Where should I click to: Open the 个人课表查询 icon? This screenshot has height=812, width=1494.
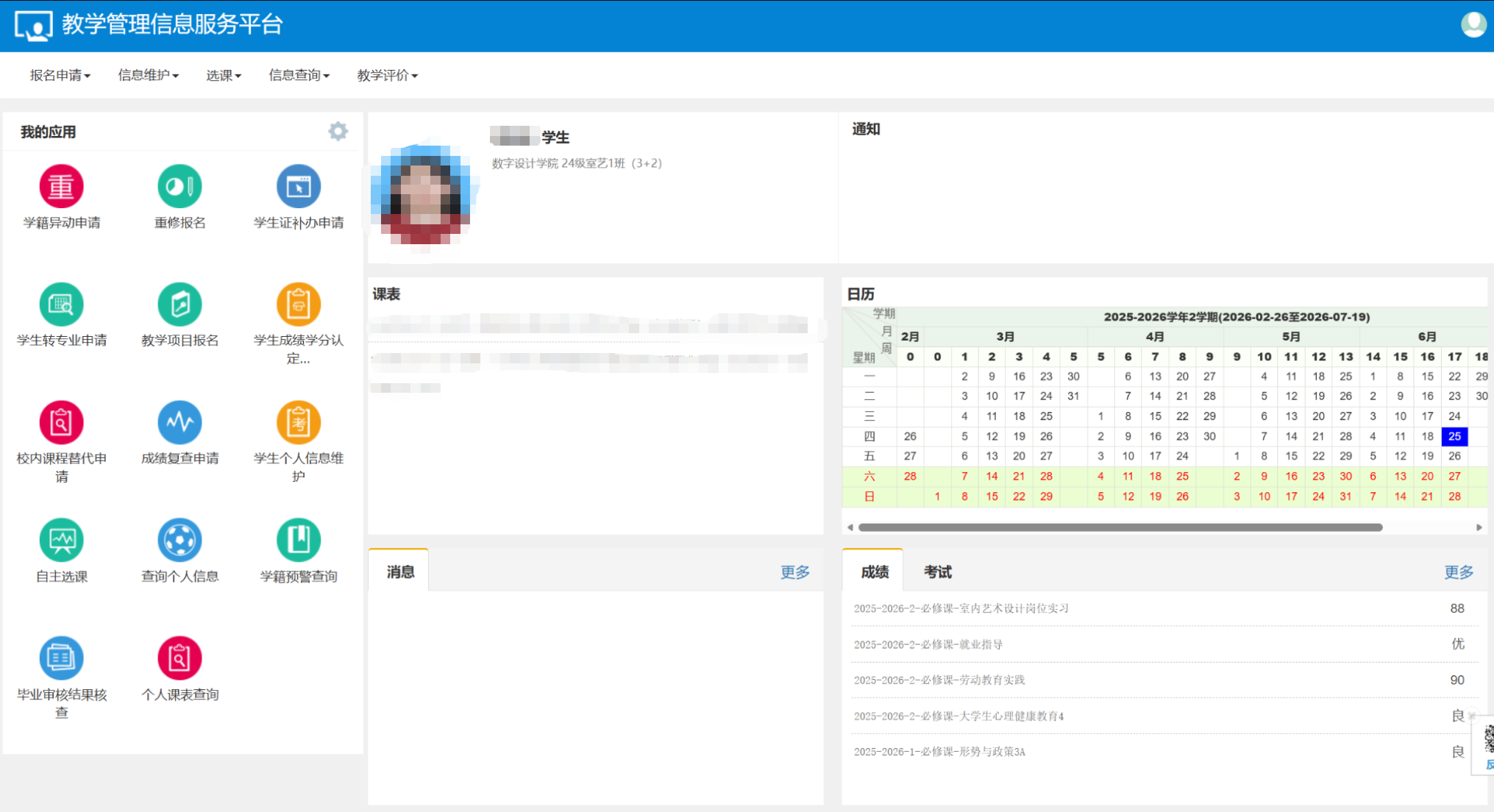click(x=179, y=658)
